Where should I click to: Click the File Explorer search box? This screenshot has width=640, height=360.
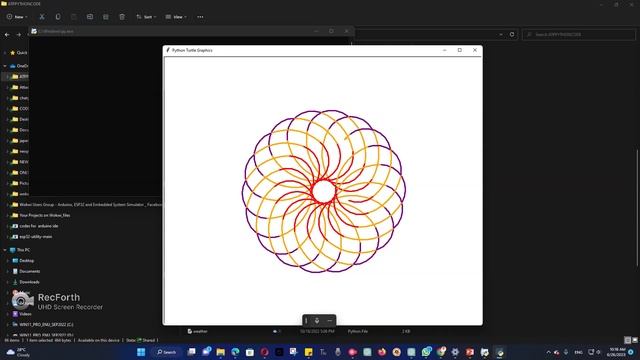pos(579,34)
